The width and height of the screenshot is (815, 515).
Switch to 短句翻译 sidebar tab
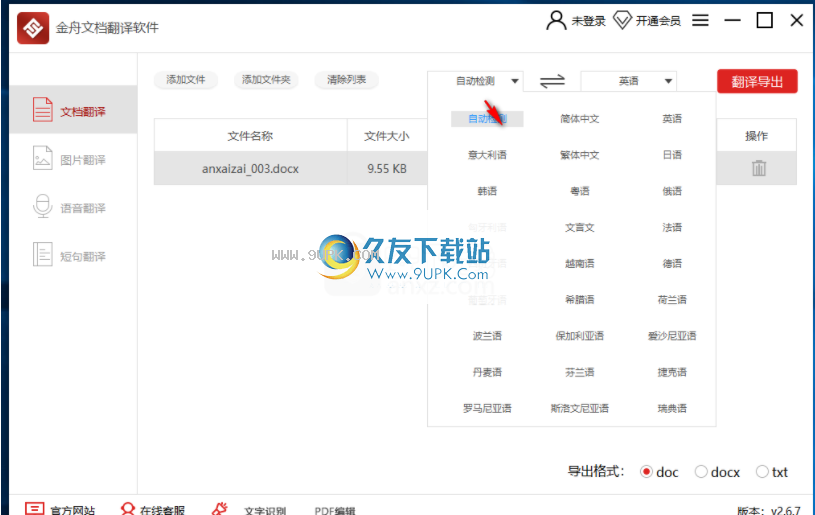coord(73,255)
